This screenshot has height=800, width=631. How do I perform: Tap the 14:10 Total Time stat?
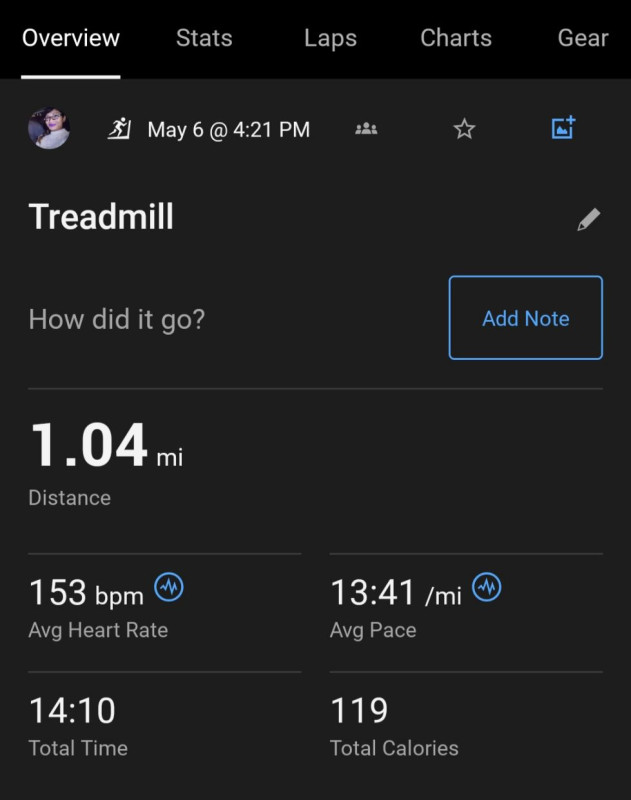pos(164,727)
